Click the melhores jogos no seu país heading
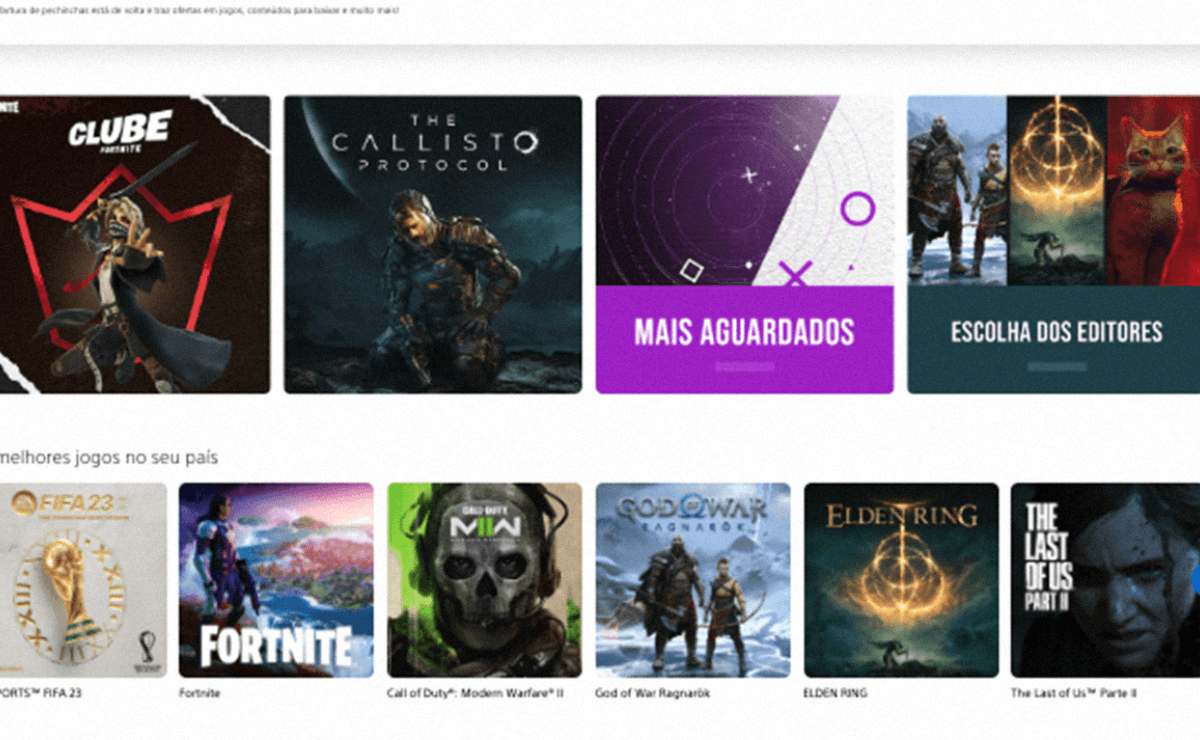Image resolution: width=1200 pixels, height=740 pixels. point(109,457)
